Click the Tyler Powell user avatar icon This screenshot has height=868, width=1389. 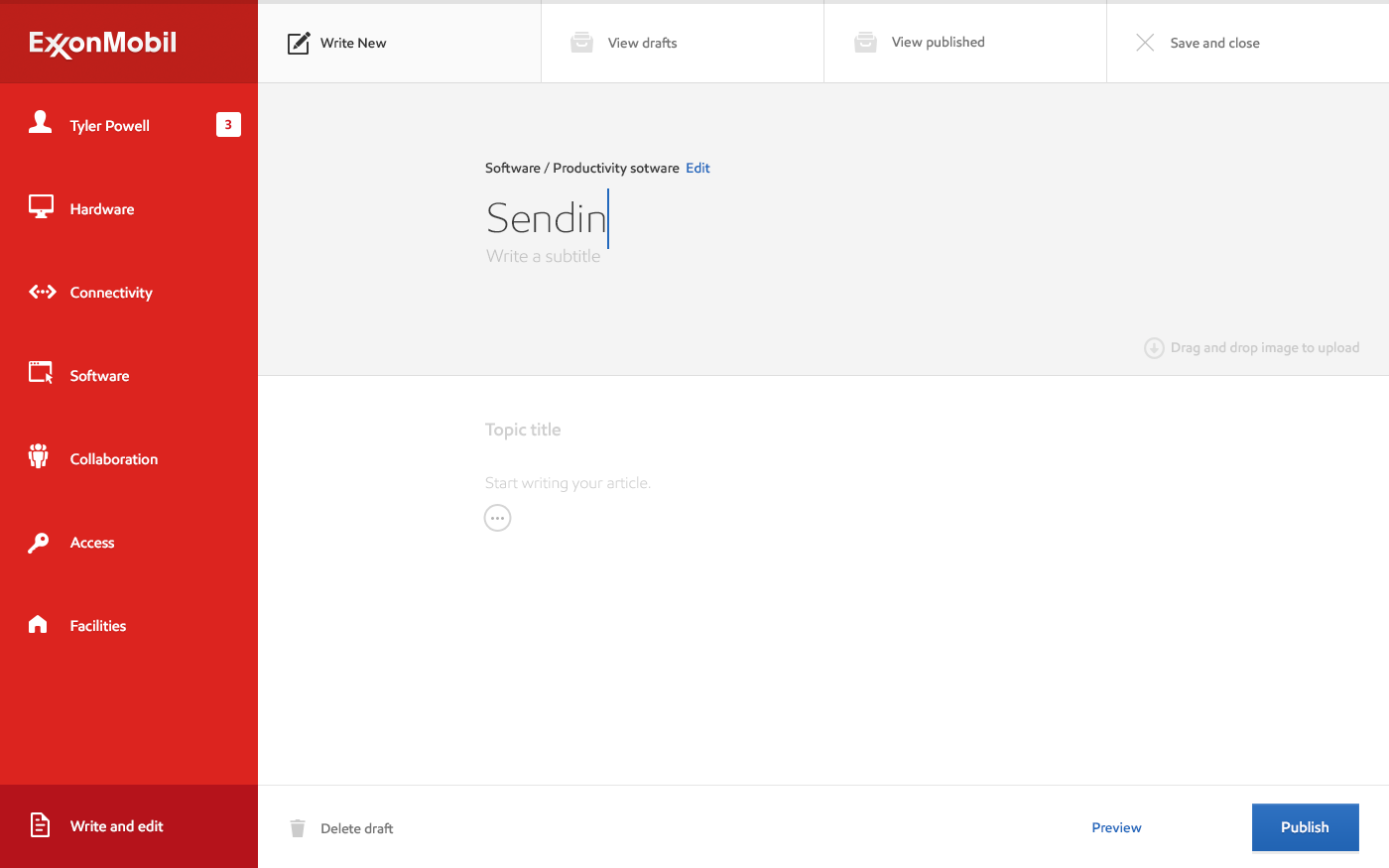[x=41, y=123]
